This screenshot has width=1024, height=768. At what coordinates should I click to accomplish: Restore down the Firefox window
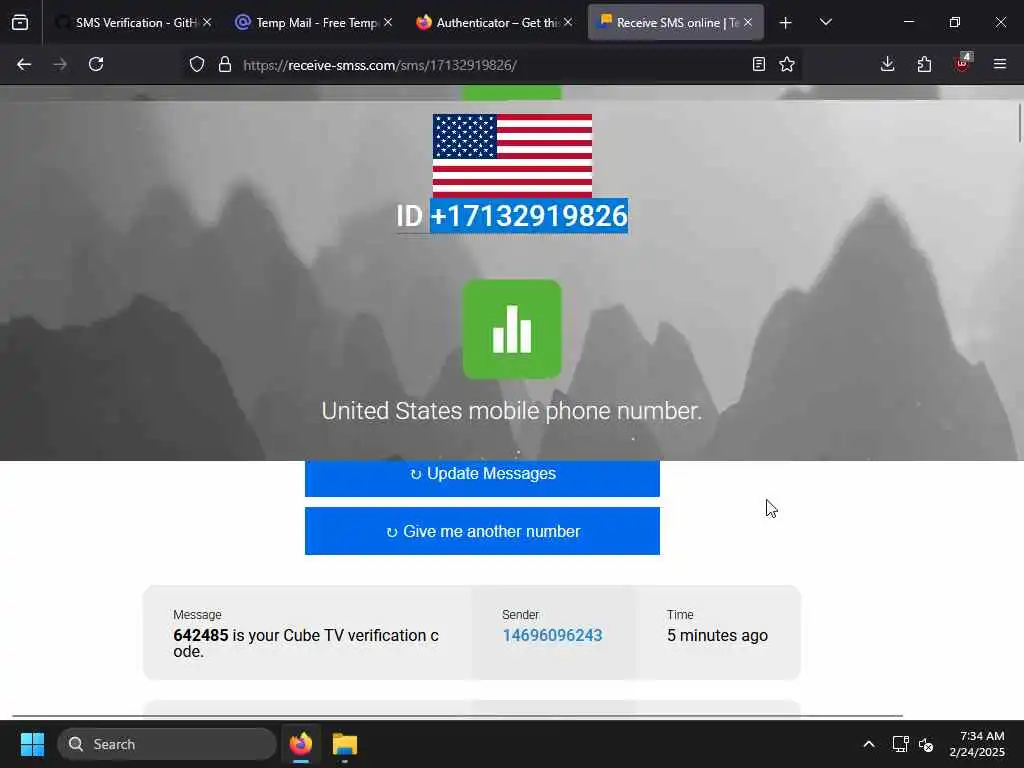[x=955, y=22]
